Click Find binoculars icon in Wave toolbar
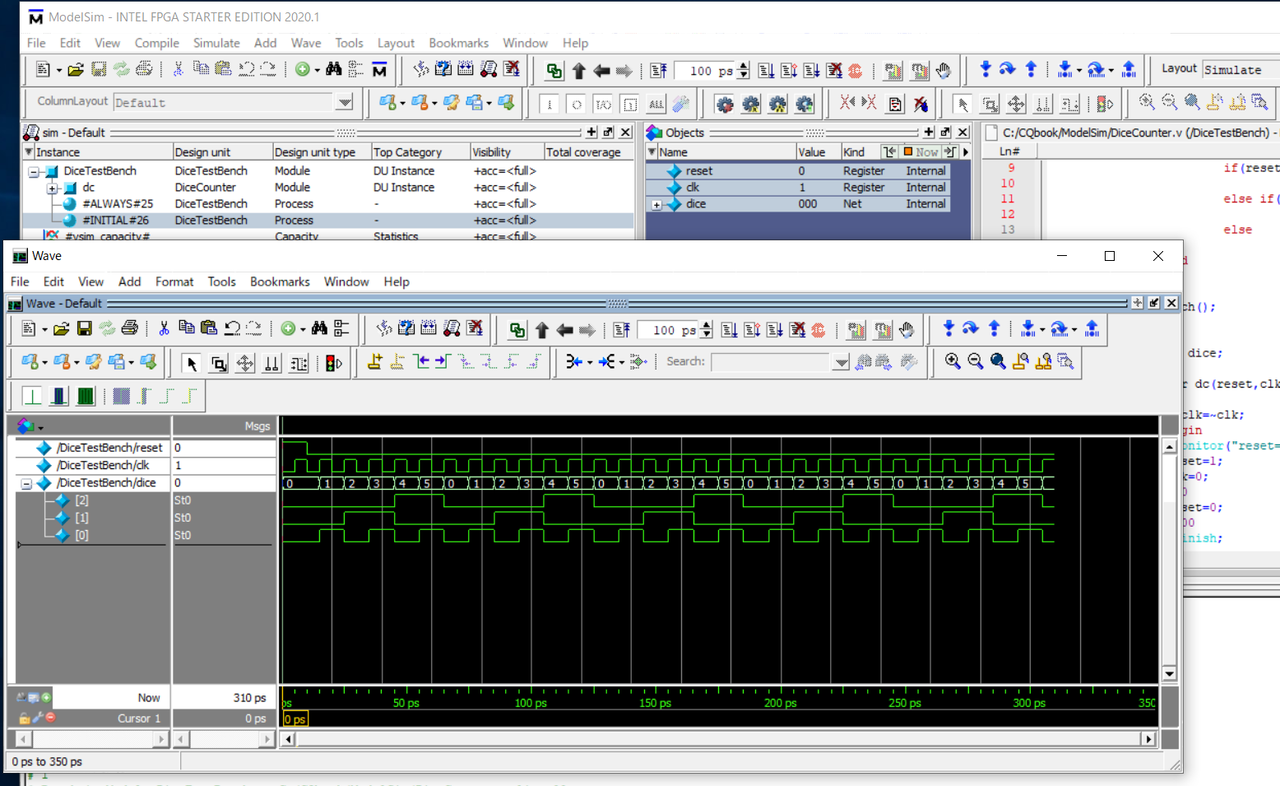Screen dimensions: 1280x786 point(319,329)
